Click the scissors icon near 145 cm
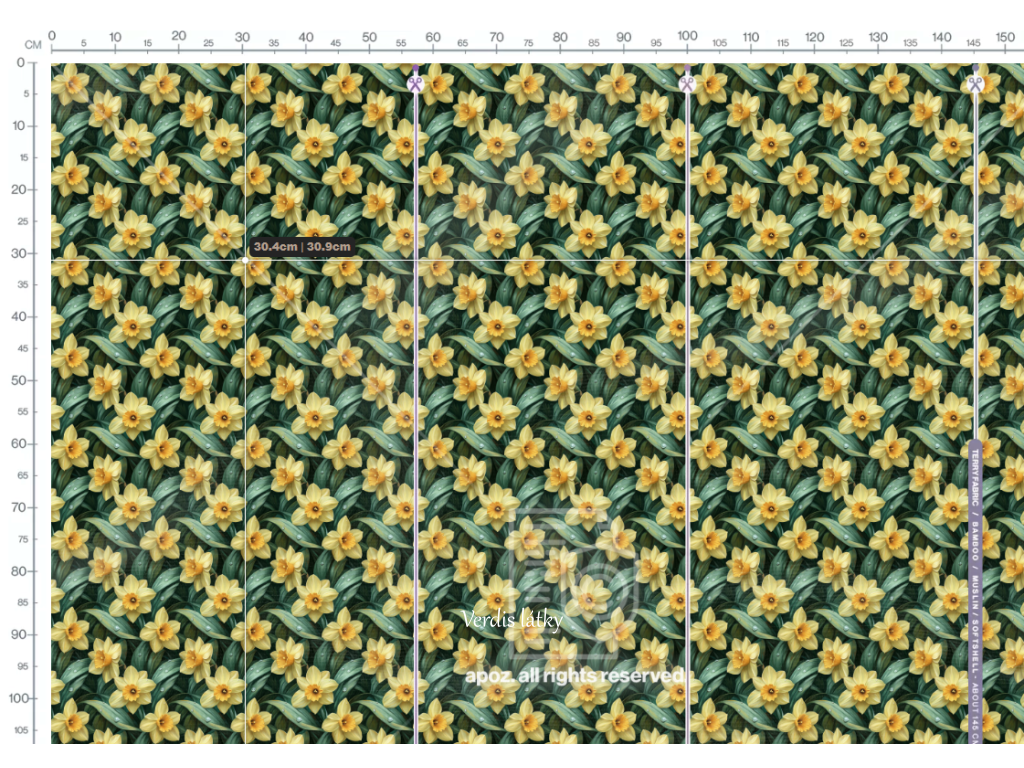 (x=976, y=84)
